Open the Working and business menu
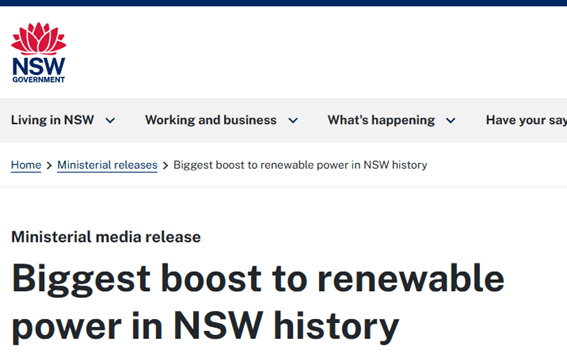The image size is (567, 361). 211,120
